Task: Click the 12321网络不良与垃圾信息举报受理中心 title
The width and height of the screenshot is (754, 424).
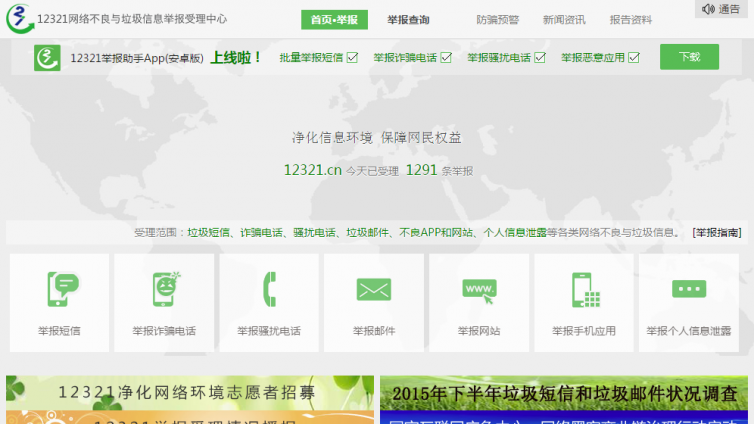Action: 132,19
